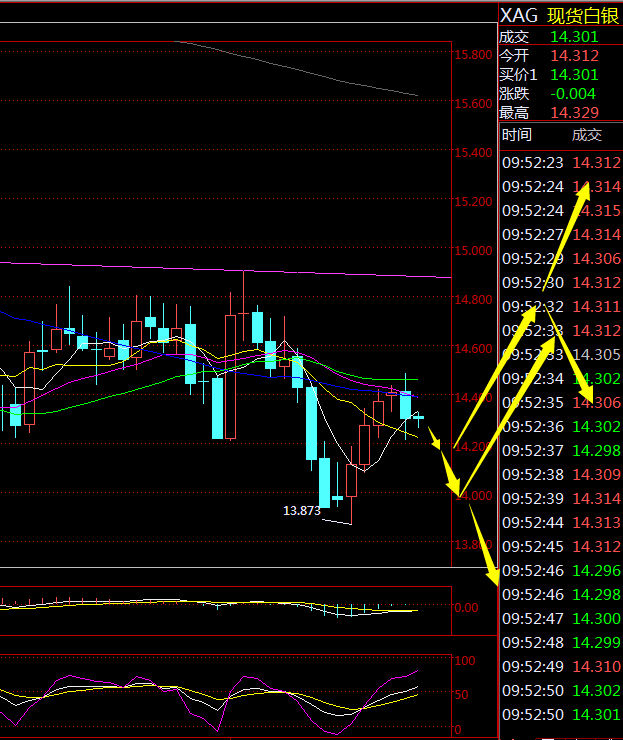This screenshot has width=623, height=740.
Task: Select the 今开 label in quote panel
Action: (514, 56)
